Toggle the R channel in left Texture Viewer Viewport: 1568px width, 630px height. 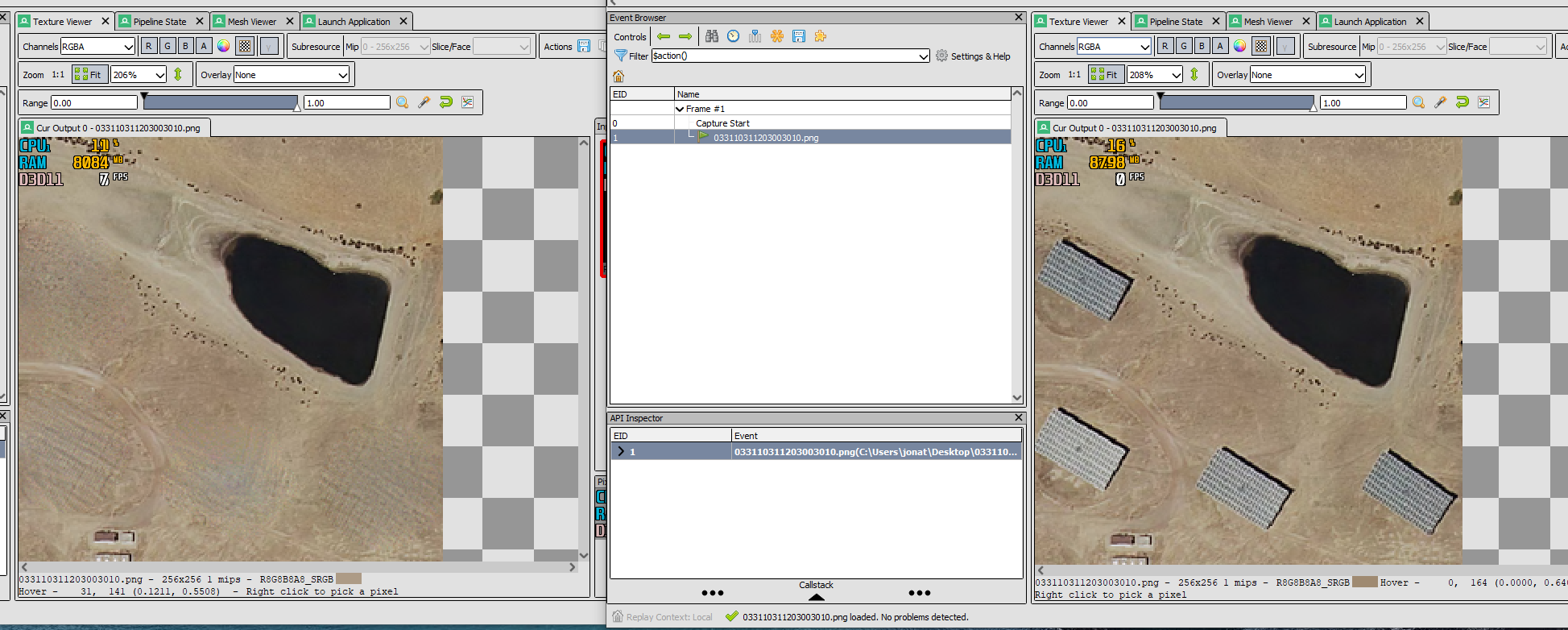click(149, 46)
